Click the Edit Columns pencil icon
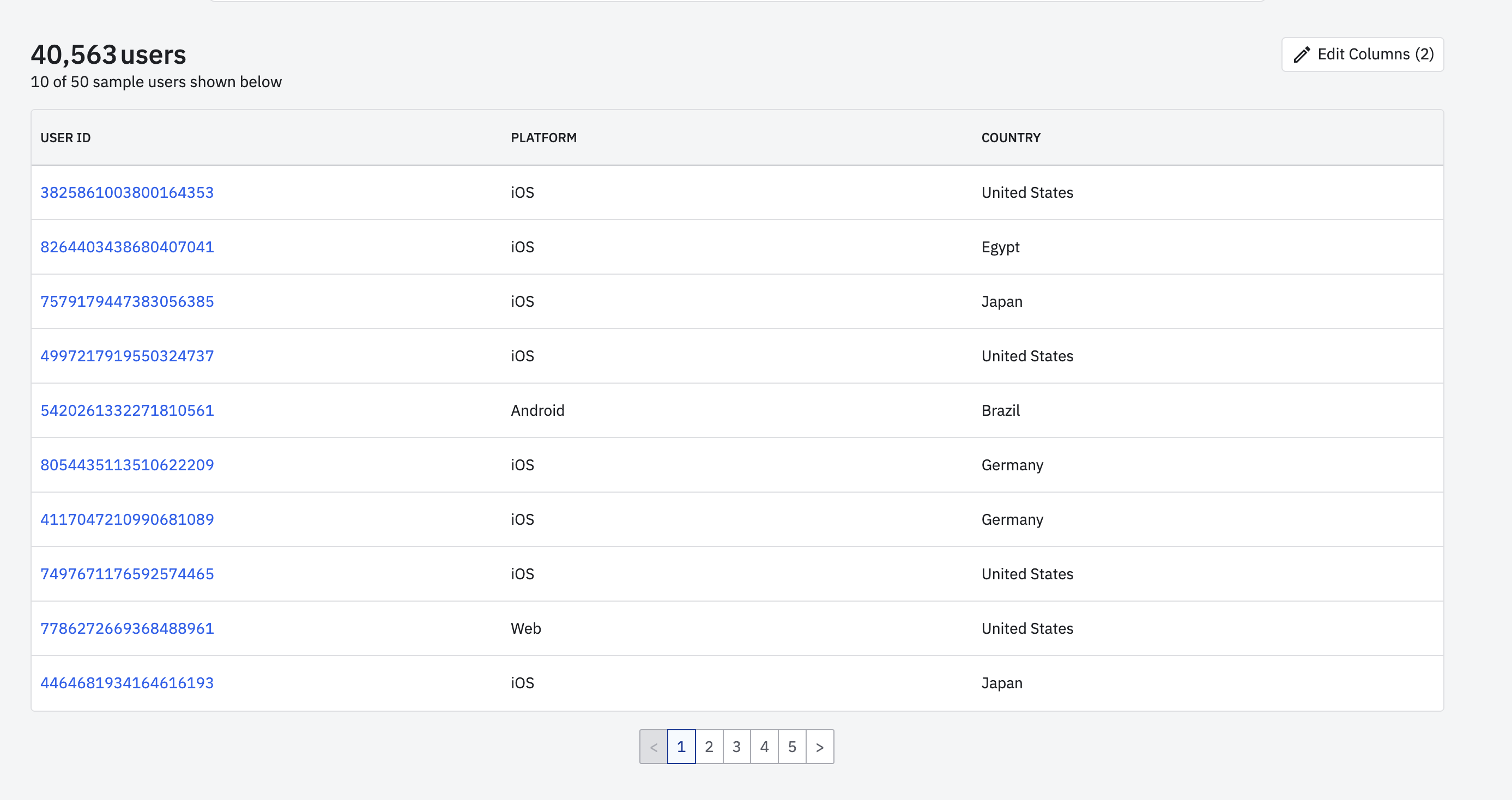This screenshot has height=800, width=1512. pos(1301,54)
